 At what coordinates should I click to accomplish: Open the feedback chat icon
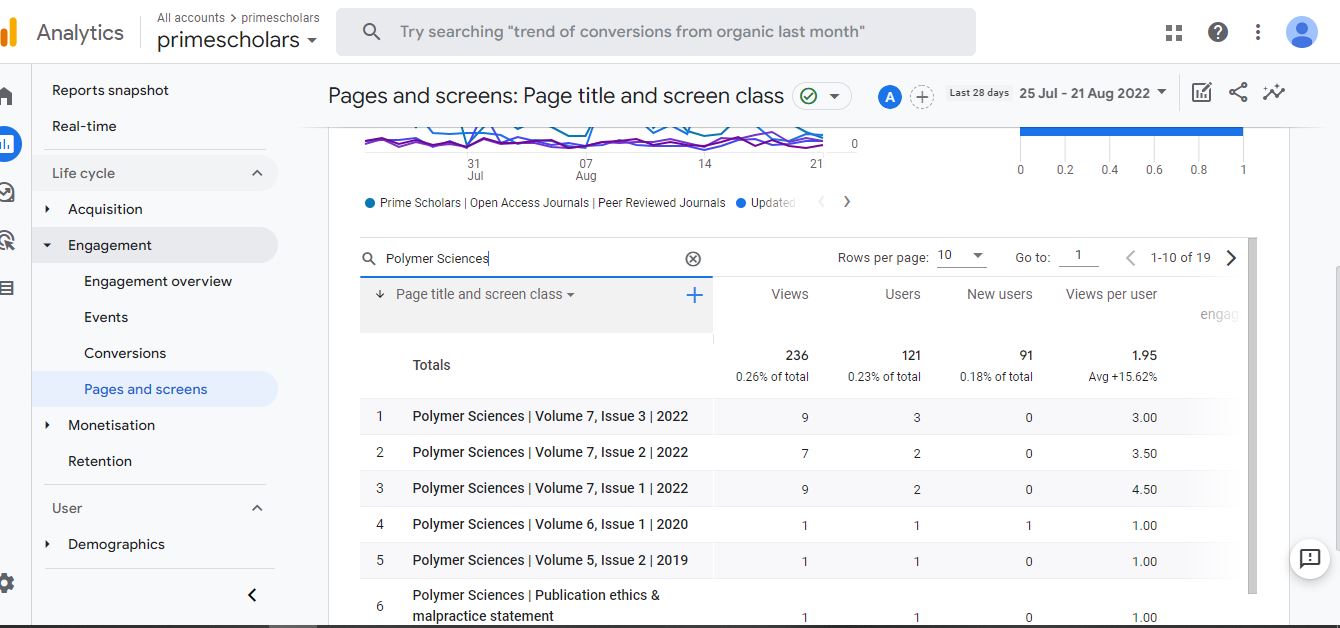pos(1310,559)
